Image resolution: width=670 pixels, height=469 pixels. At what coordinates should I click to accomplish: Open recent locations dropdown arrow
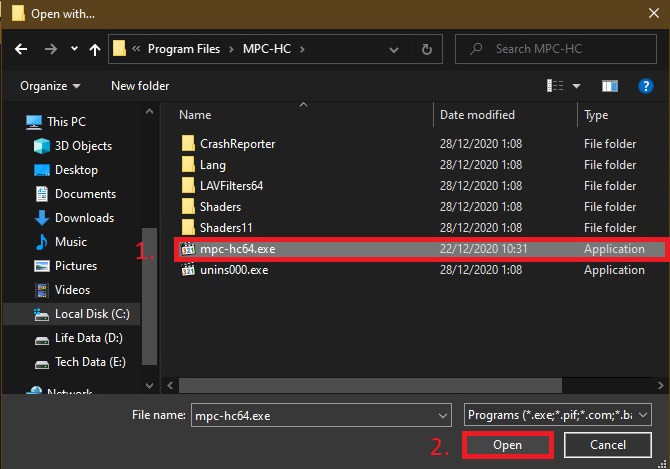coord(74,49)
